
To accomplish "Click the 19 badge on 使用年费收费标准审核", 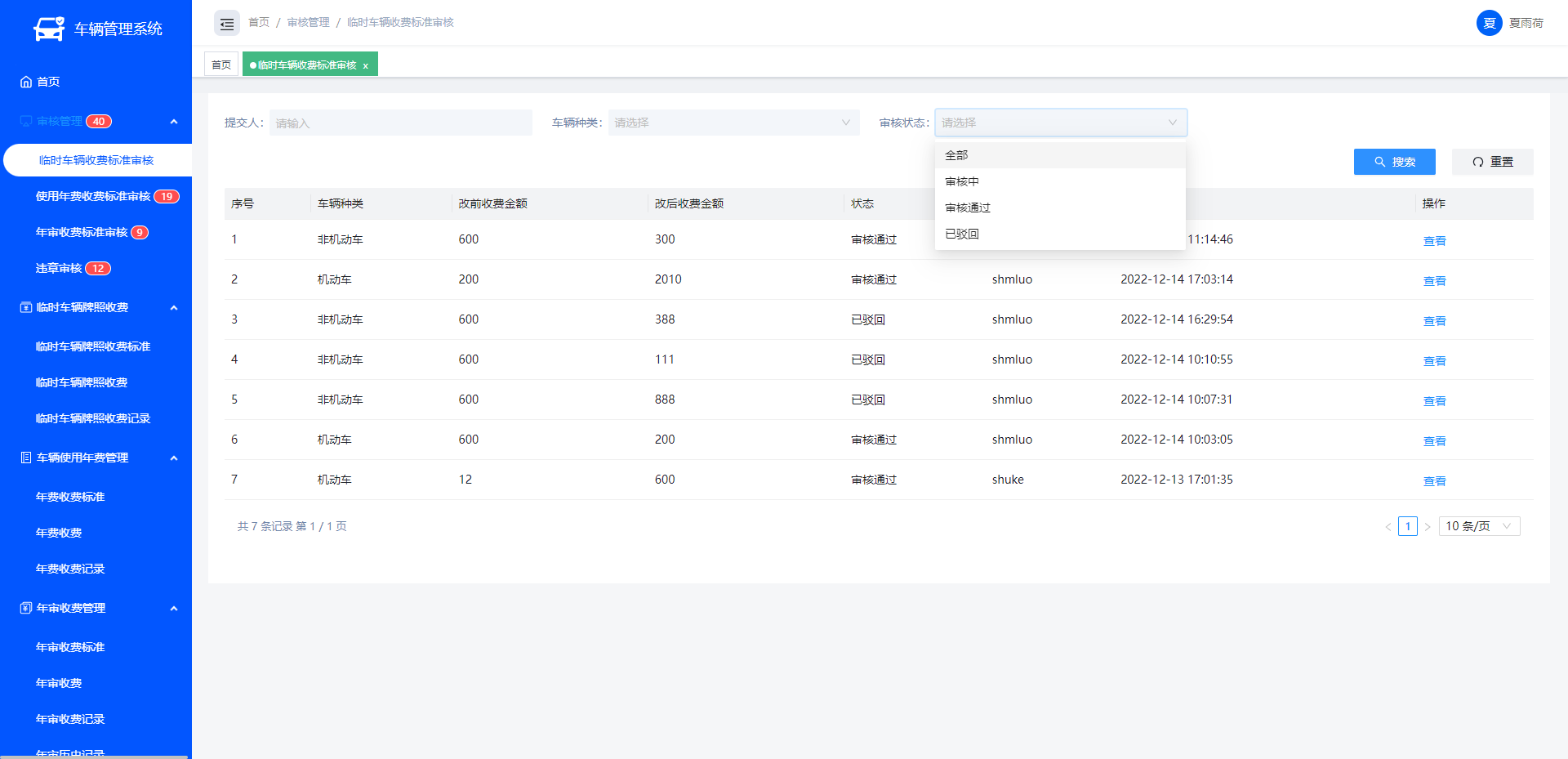I will tap(167, 197).
